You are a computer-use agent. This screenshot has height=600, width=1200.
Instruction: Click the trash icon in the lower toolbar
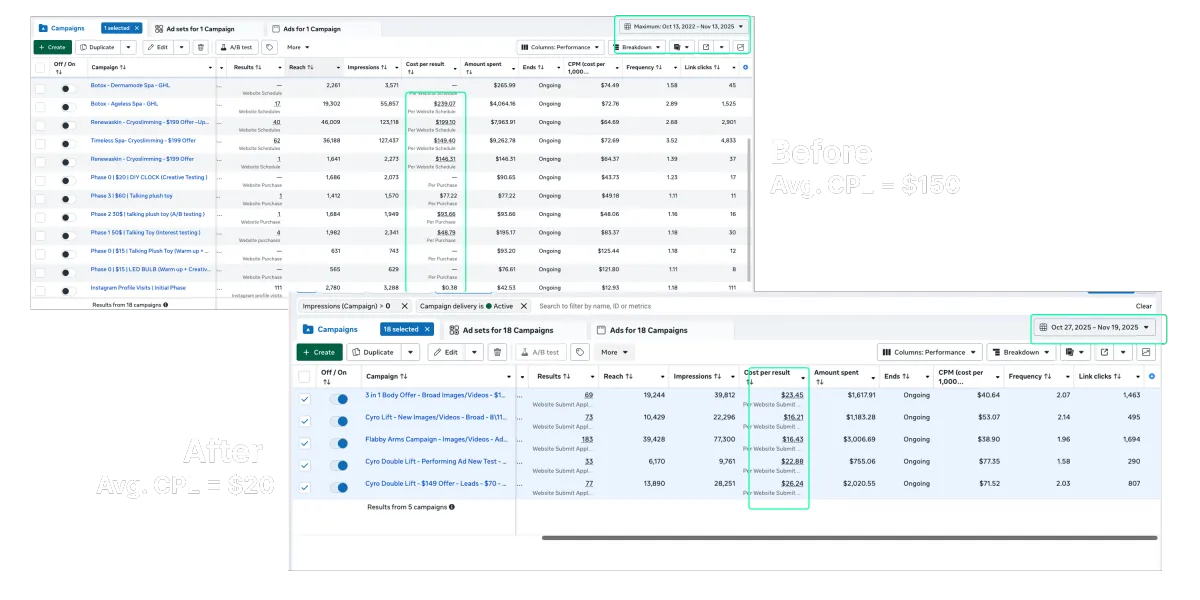[498, 352]
